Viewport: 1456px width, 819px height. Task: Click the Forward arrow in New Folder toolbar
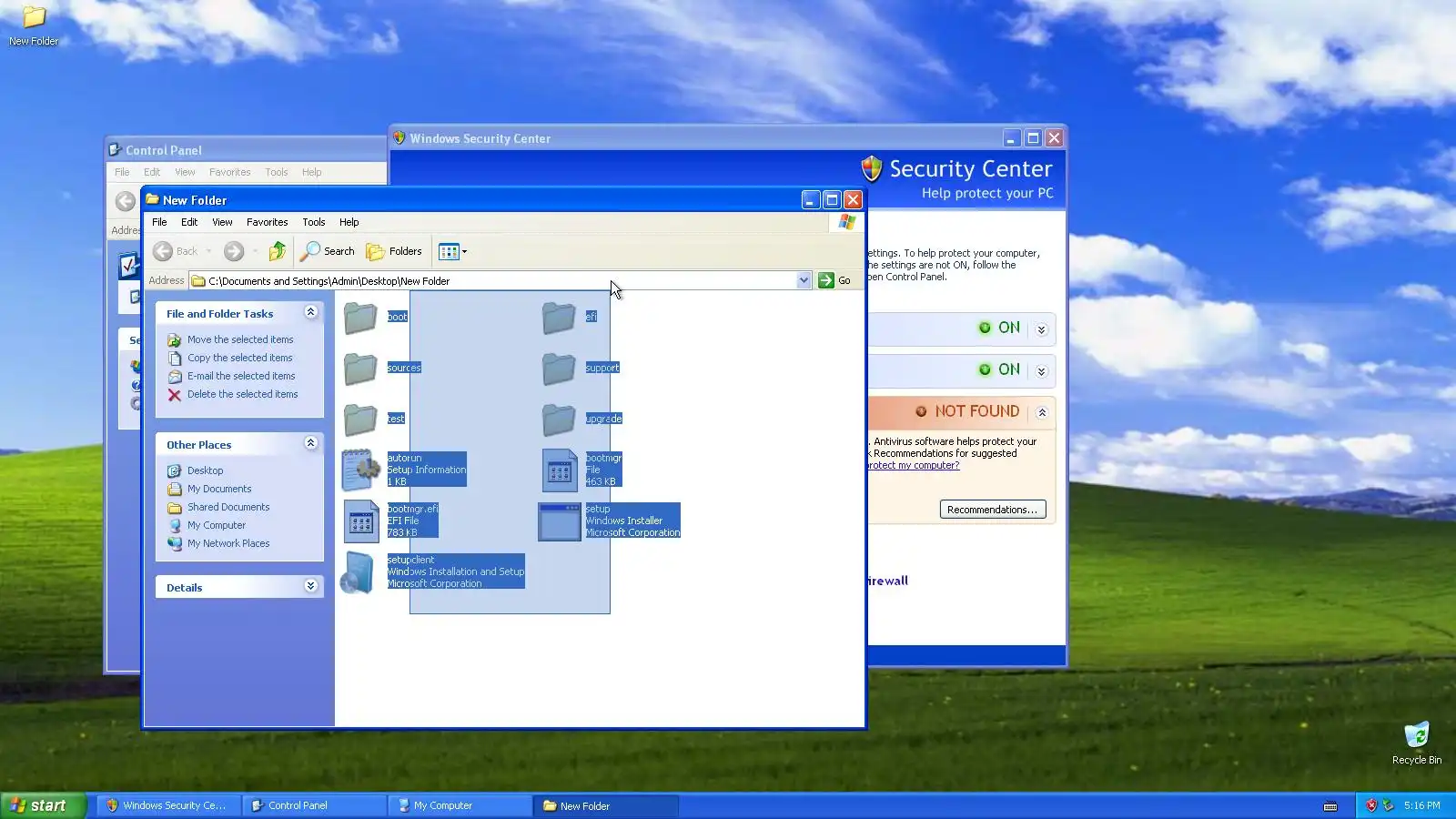[x=234, y=251]
